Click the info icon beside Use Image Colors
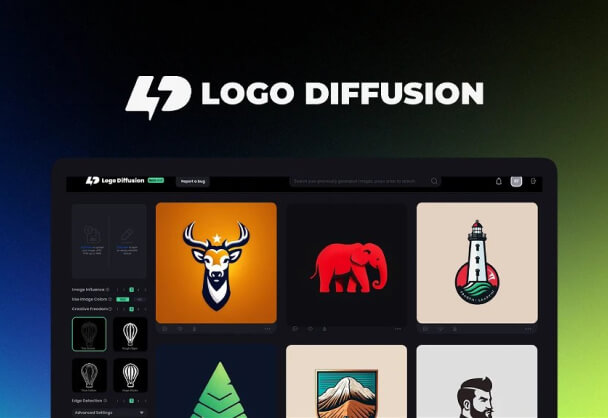The image size is (608, 418). (x=110, y=299)
